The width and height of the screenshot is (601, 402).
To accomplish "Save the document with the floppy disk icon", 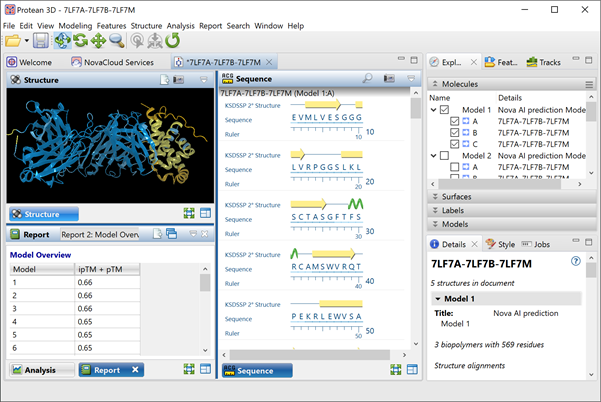I will click(x=41, y=40).
